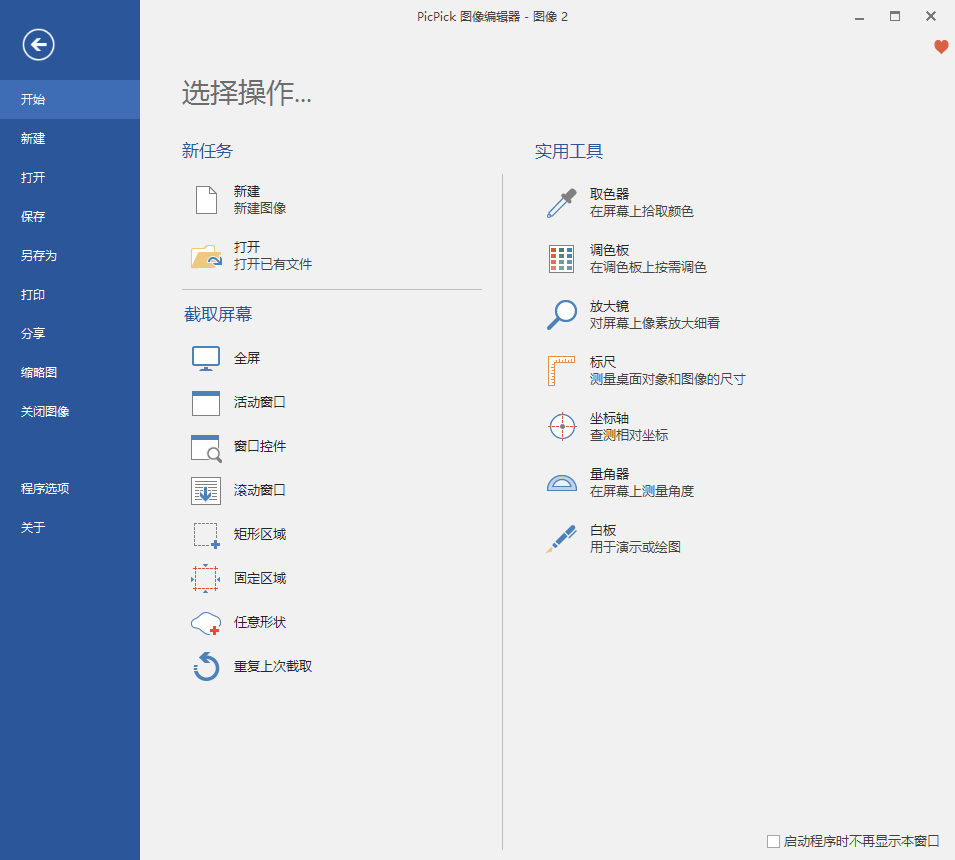Open the Pixel Ruler (标尺) icon
955x860 pixels.
point(562,371)
